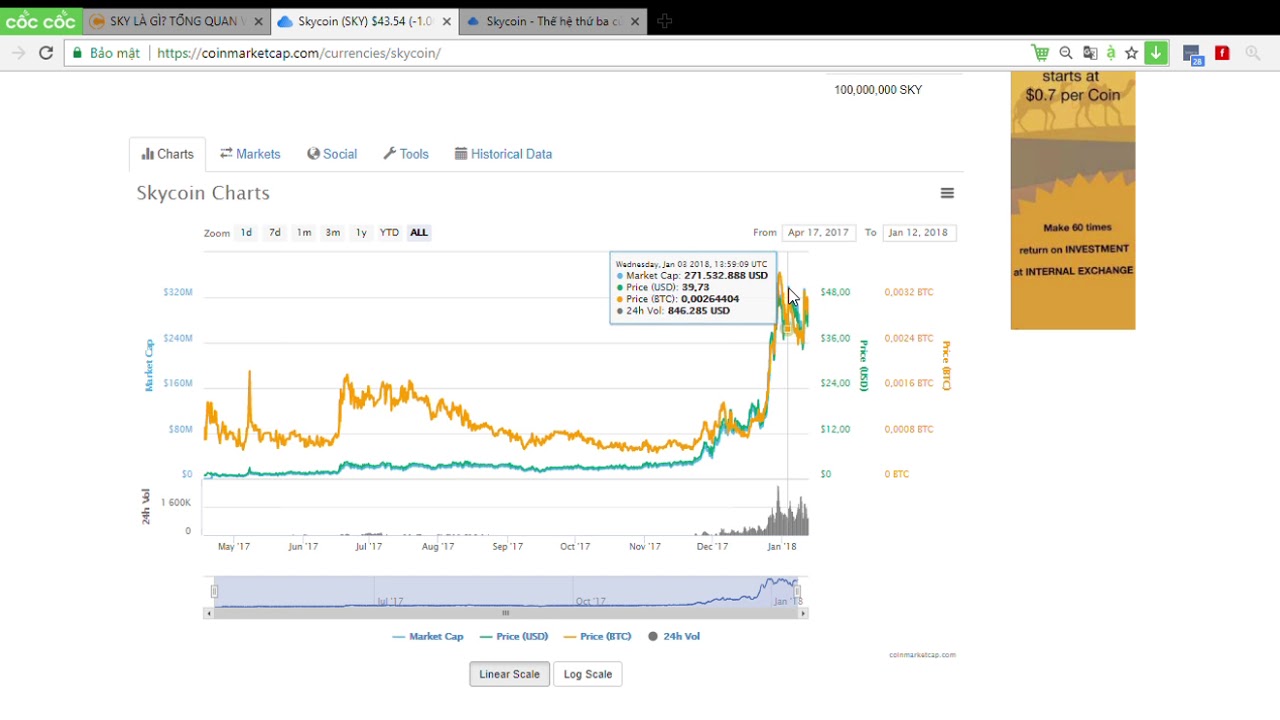Toggle Price (USD) series in legend

(x=514, y=636)
